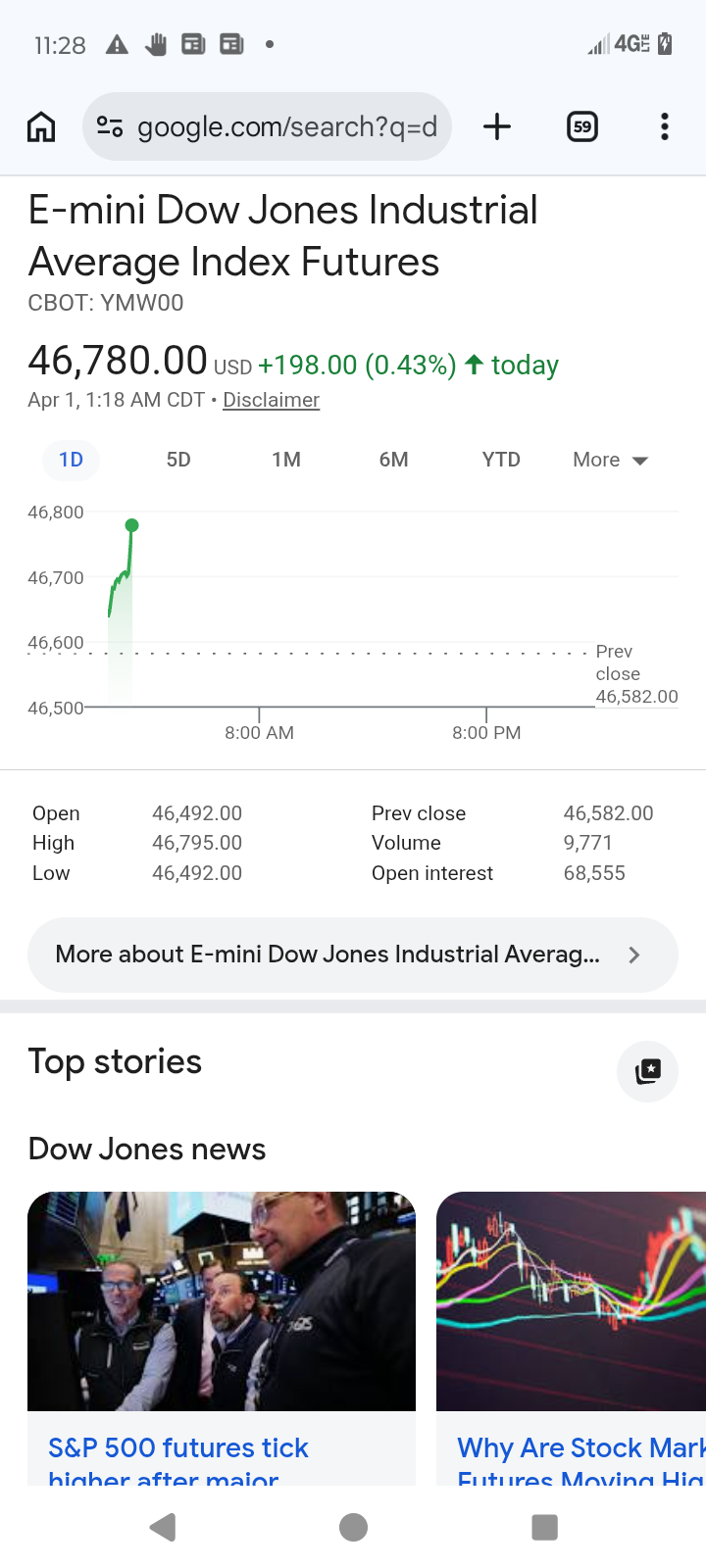This screenshot has width=706, height=1568.
Task: Open the tab switcher showing 59 tabs
Action: (x=582, y=126)
